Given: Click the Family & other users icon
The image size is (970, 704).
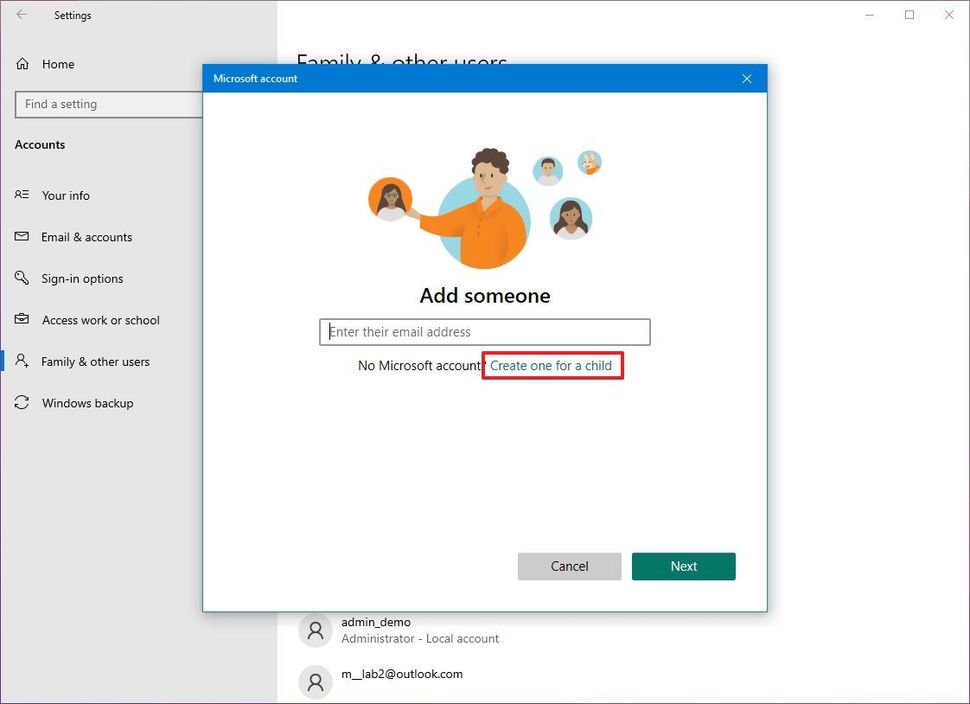Looking at the screenshot, I should coord(22,362).
